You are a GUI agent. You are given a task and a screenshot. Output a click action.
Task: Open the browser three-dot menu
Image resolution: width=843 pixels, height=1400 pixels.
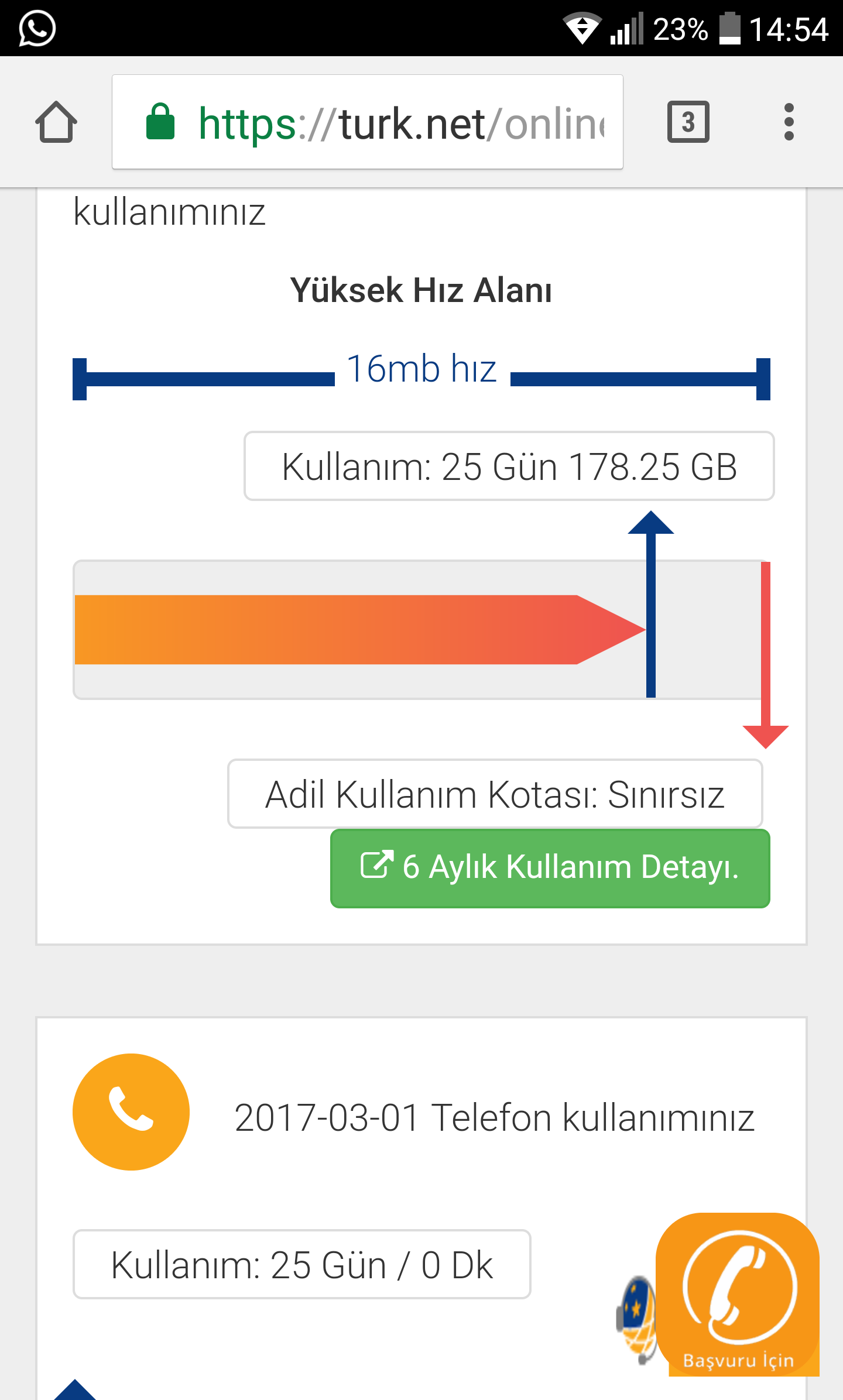pyautogui.click(x=789, y=122)
